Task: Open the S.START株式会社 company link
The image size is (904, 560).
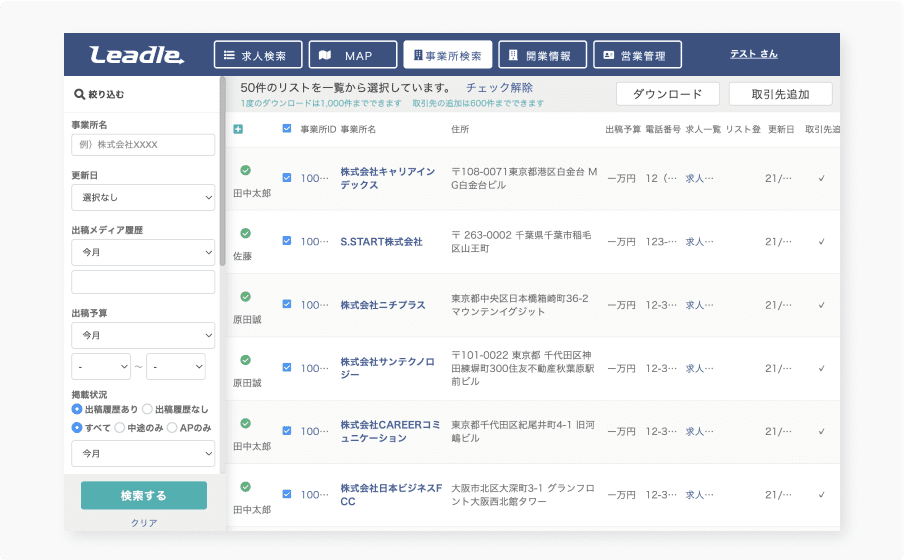Action: [x=381, y=242]
